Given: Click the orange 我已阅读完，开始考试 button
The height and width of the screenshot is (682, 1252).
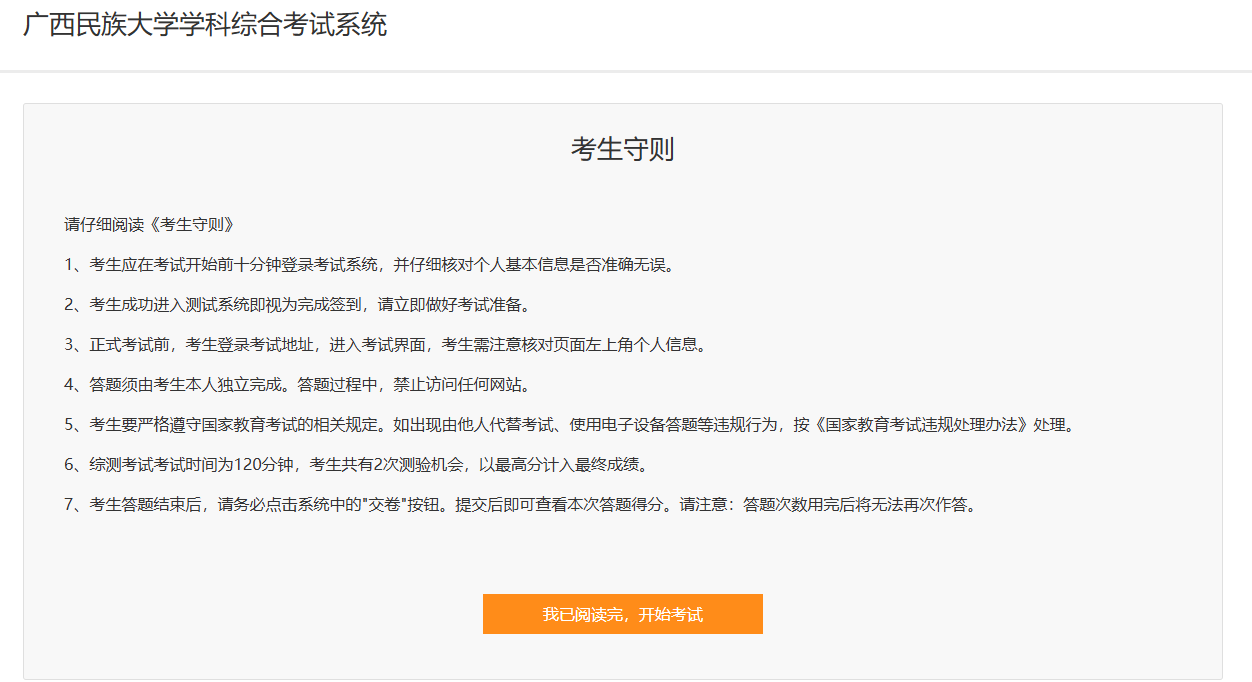Looking at the screenshot, I should (622, 614).
